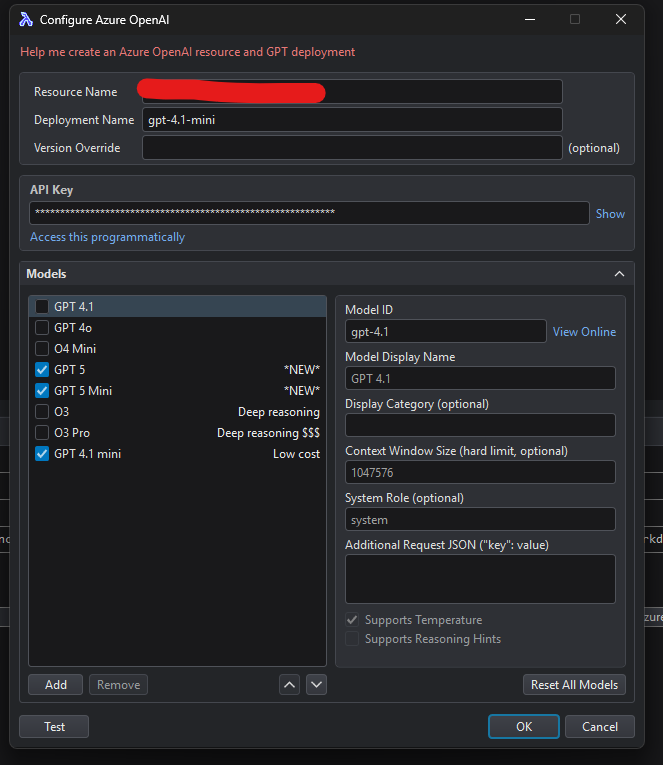Select the 'GPT 4.1 mini' model name
663x765 pixels.
88,454
